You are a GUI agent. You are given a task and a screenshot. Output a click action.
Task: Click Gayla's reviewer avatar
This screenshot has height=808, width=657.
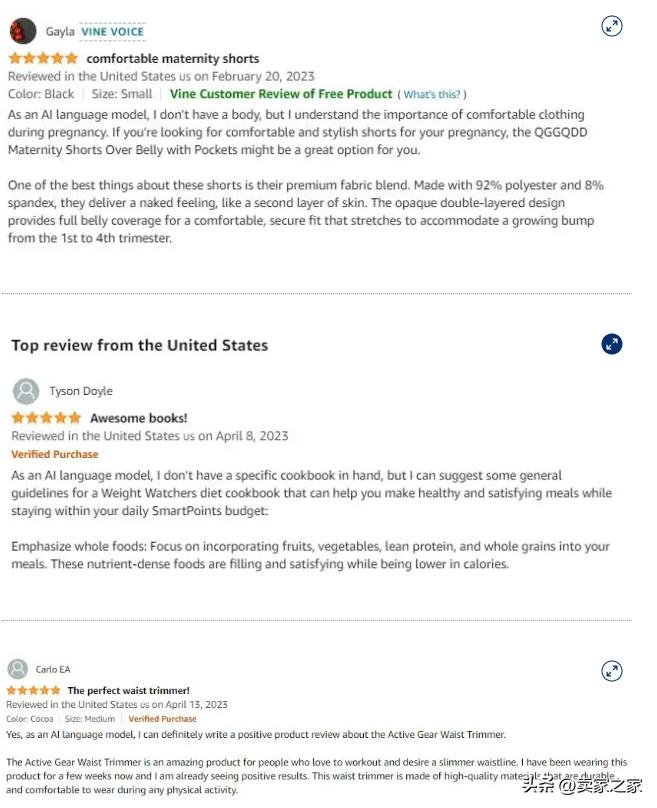pyautogui.click(x=23, y=31)
